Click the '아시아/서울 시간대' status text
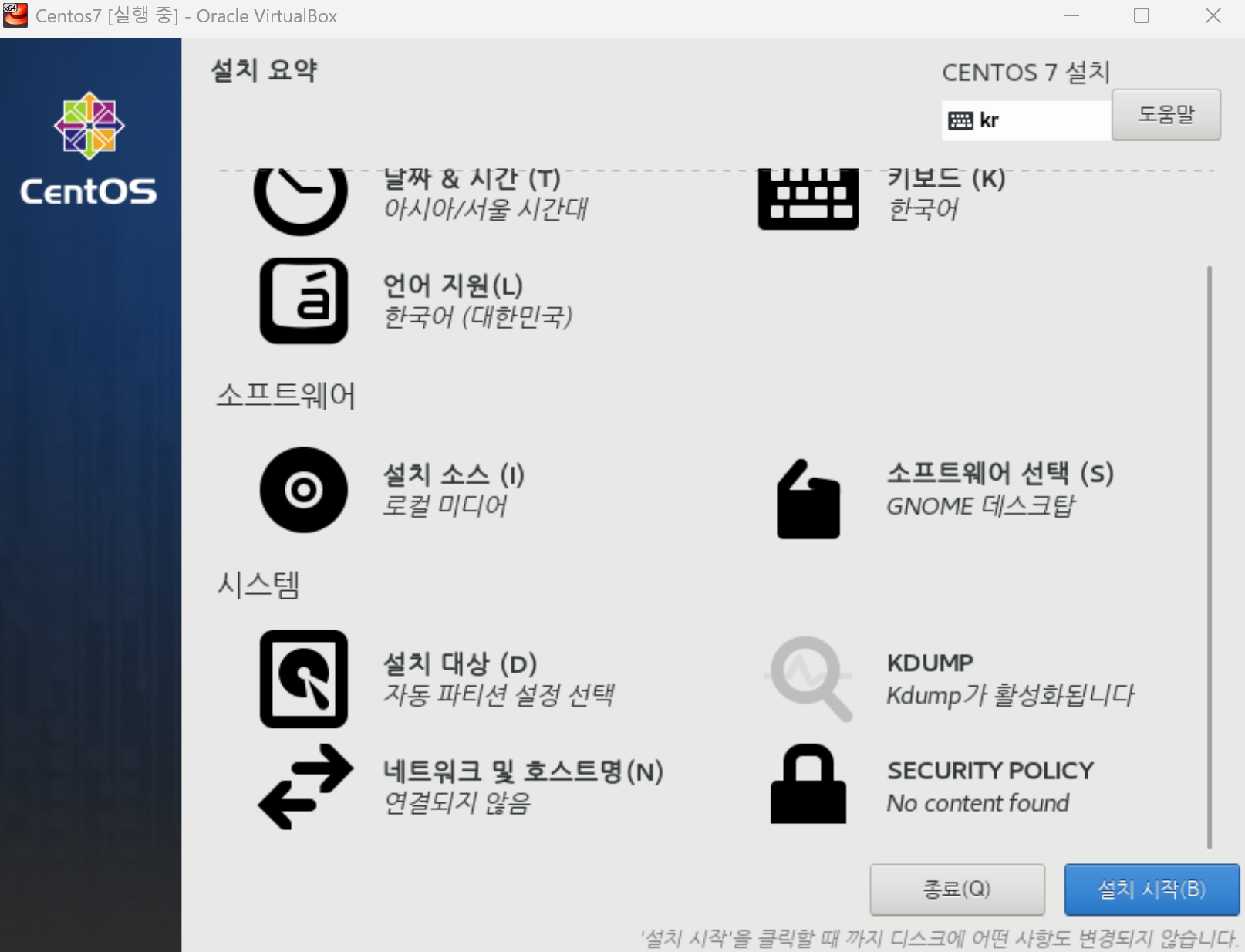Viewport: 1245px width, 952px height. (486, 209)
